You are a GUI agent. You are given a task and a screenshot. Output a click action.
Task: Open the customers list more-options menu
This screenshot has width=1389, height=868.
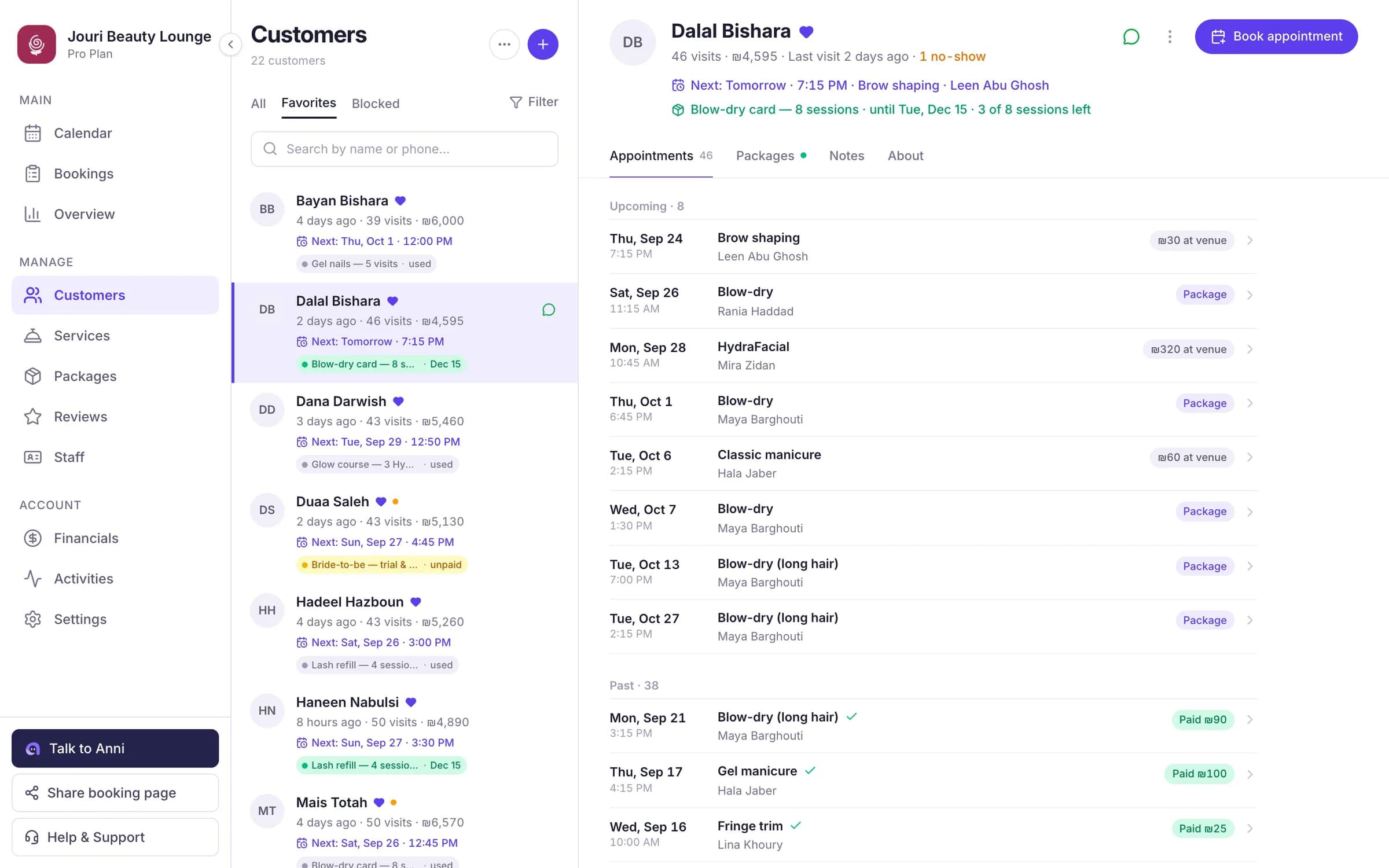[x=504, y=44]
